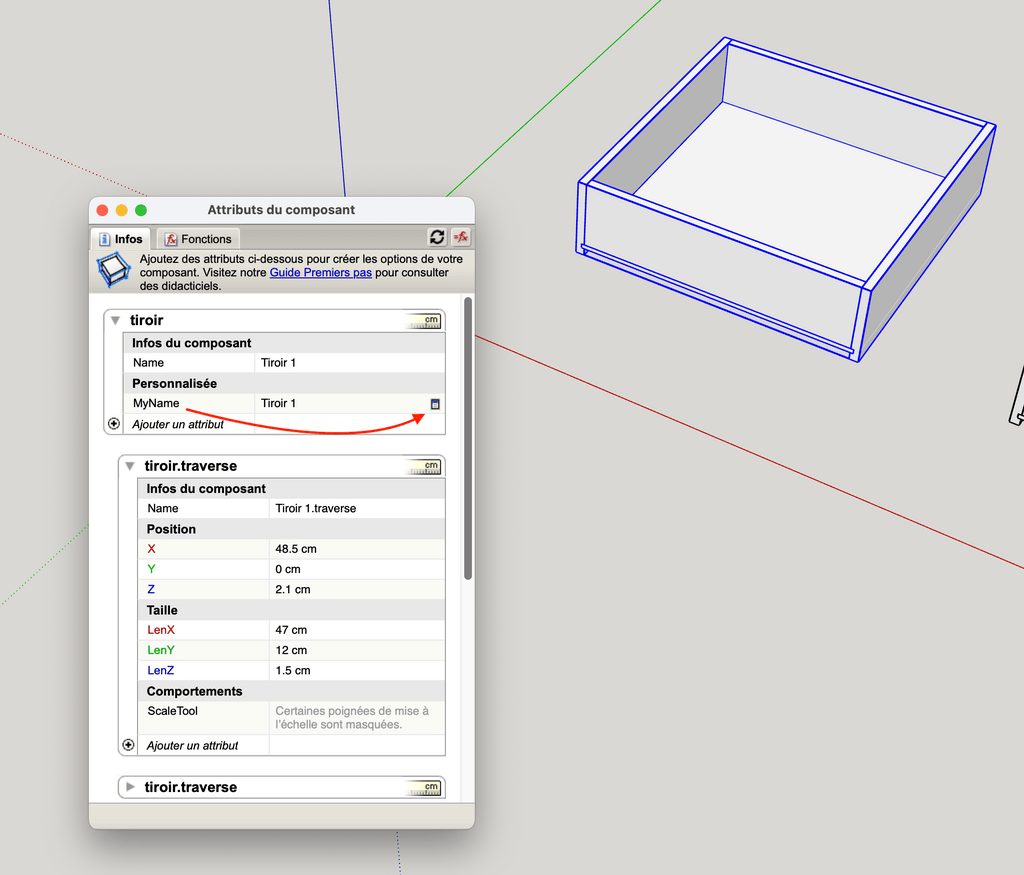
Task: Collapse the expanded tiroir.traverse section
Action: tap(130, 466)
